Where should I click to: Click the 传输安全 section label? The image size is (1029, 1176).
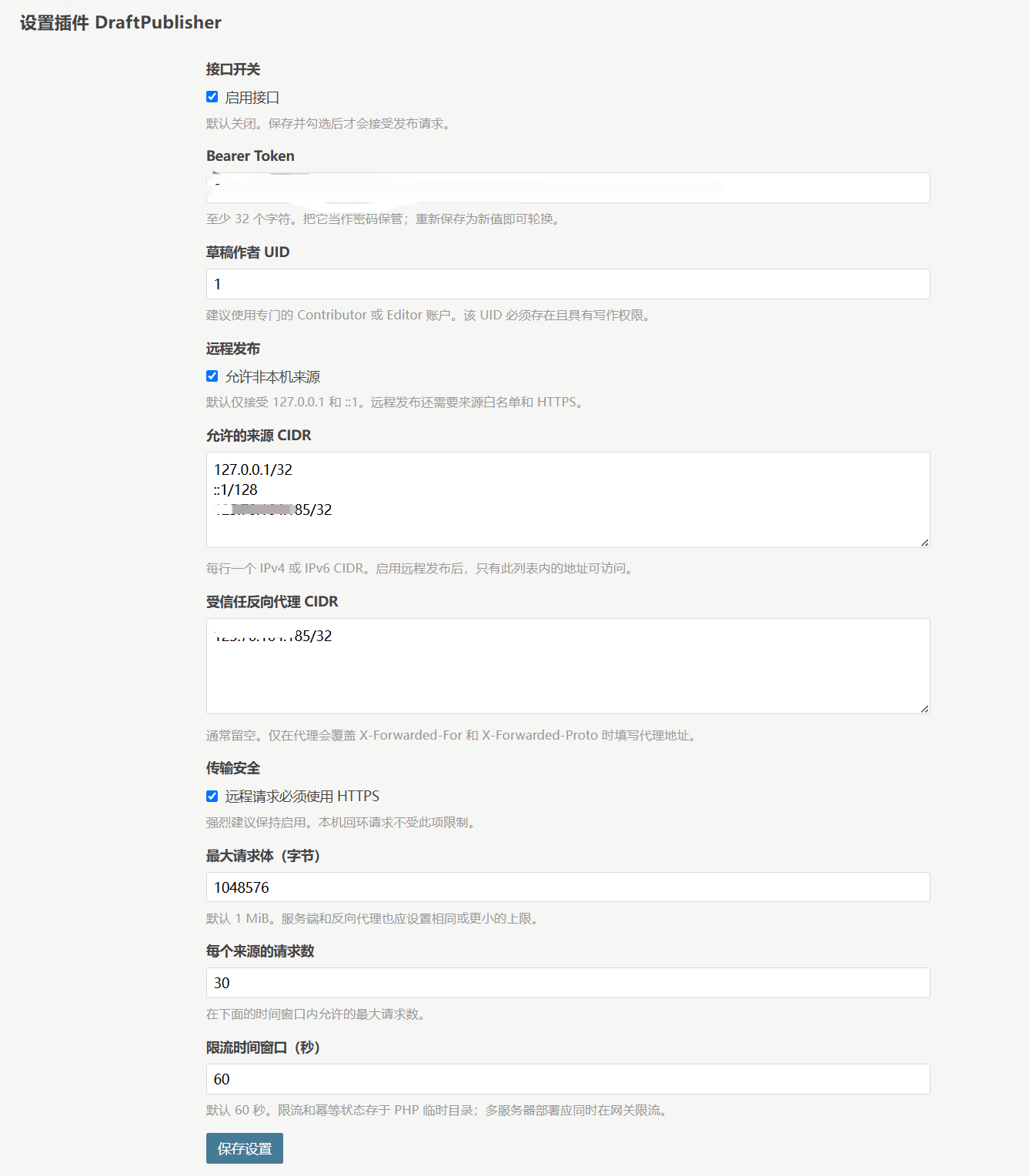pos(233,768)
